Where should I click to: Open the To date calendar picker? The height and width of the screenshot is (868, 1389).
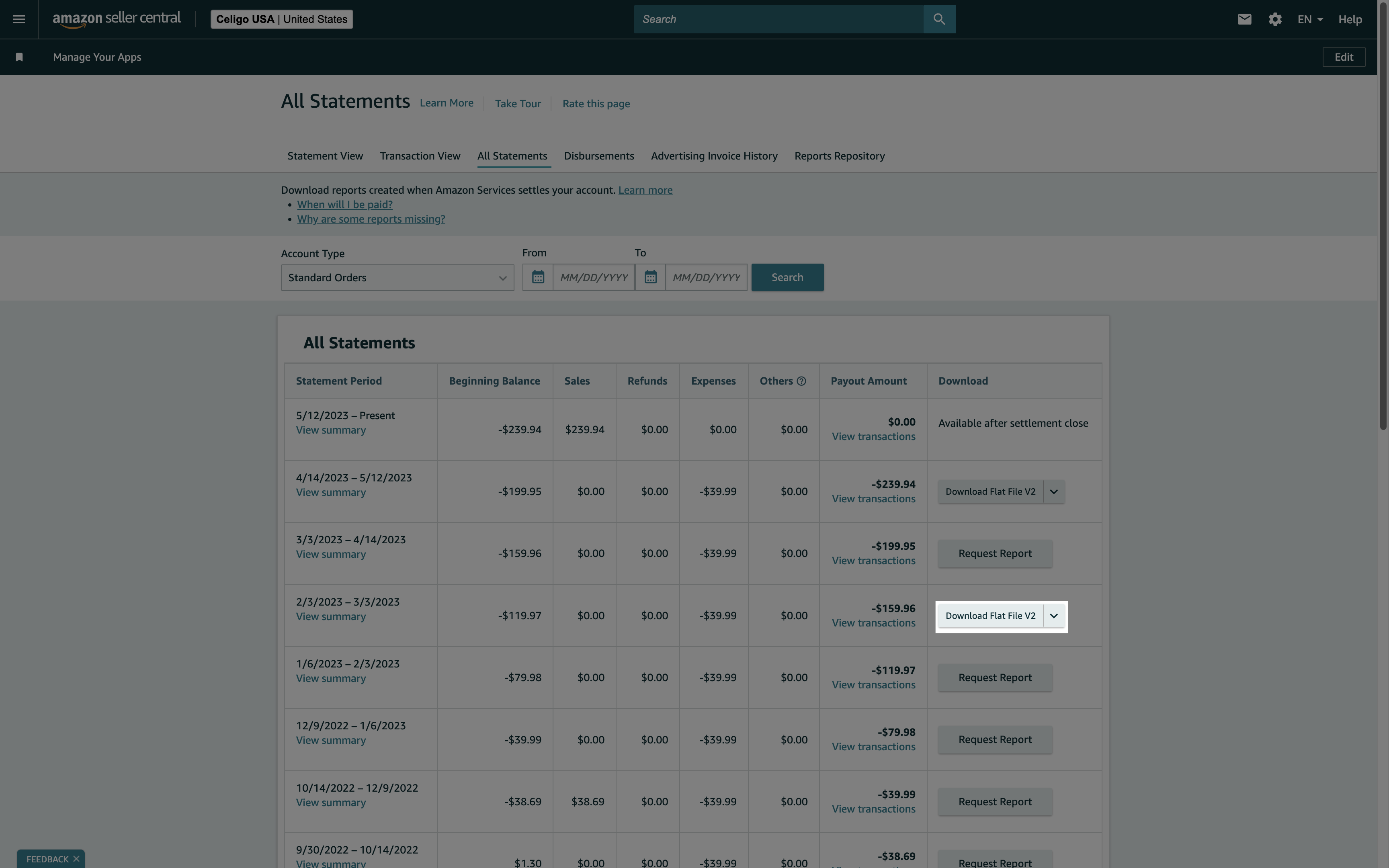click(650, 277)
